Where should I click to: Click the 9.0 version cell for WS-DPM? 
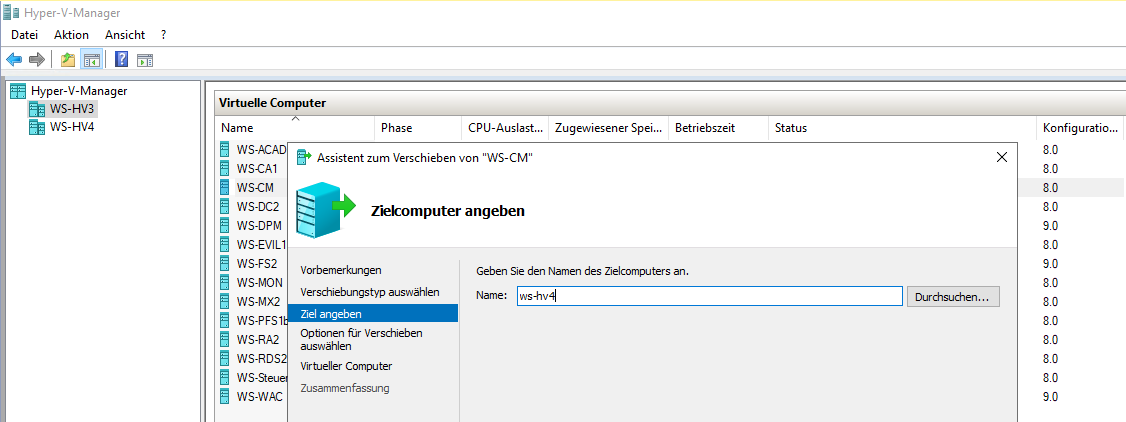tap(1050, 225)
